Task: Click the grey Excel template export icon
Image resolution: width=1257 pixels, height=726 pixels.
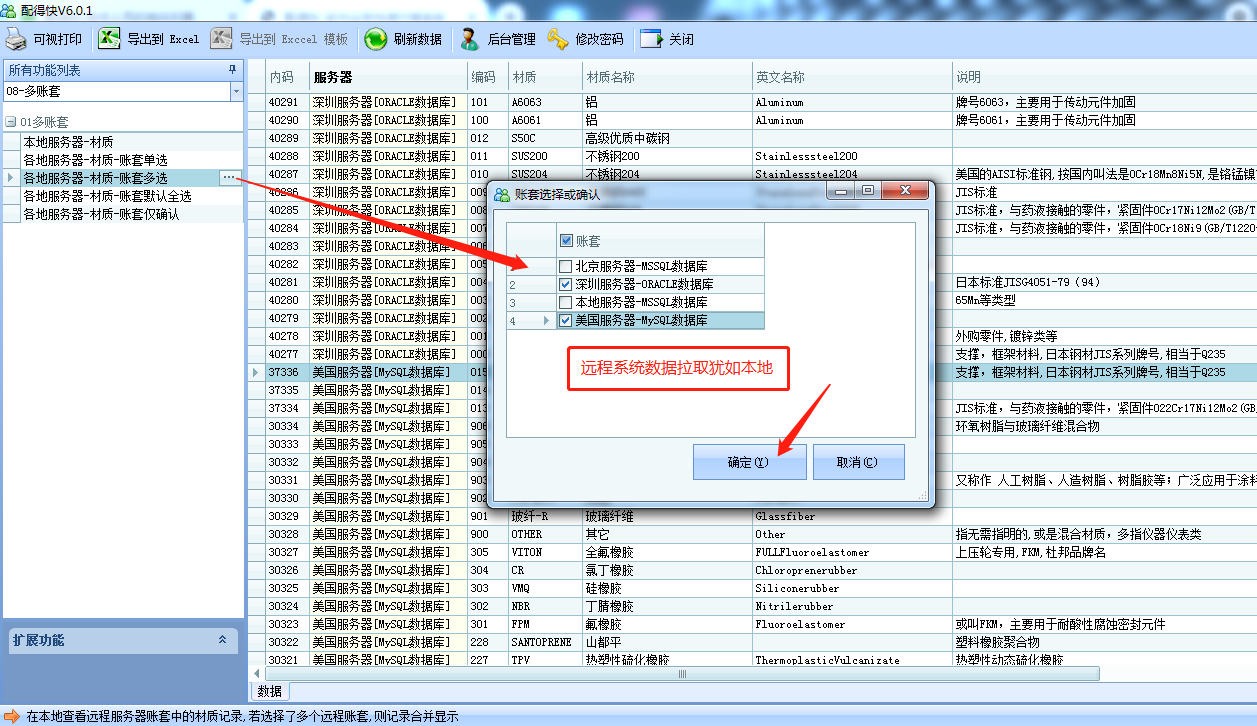Action: point(223,39)
